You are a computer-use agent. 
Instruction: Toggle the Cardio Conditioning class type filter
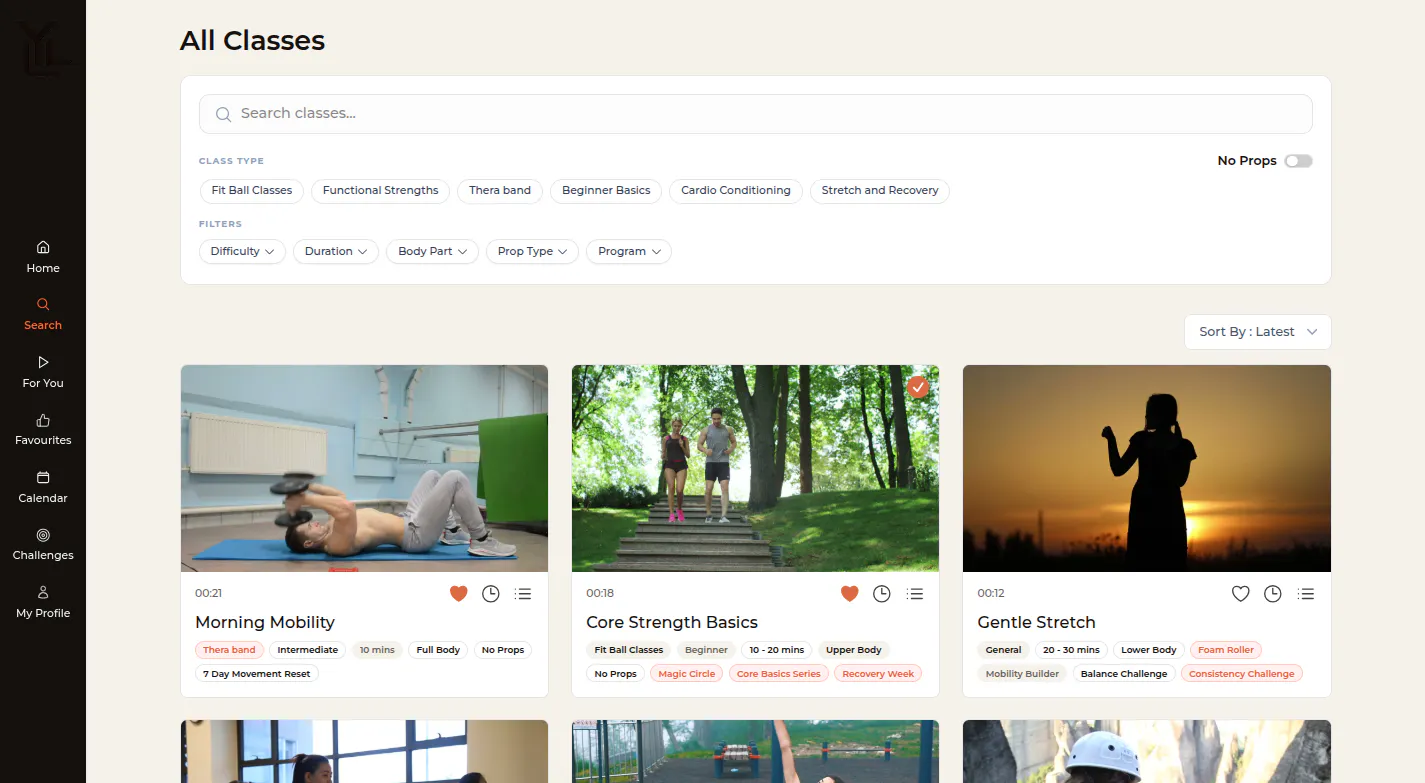pos(736,190)
